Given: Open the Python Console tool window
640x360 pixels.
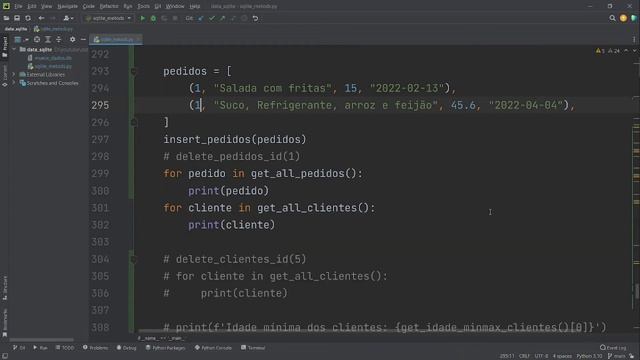Looking at the screenshot, I should pos(213,348).
